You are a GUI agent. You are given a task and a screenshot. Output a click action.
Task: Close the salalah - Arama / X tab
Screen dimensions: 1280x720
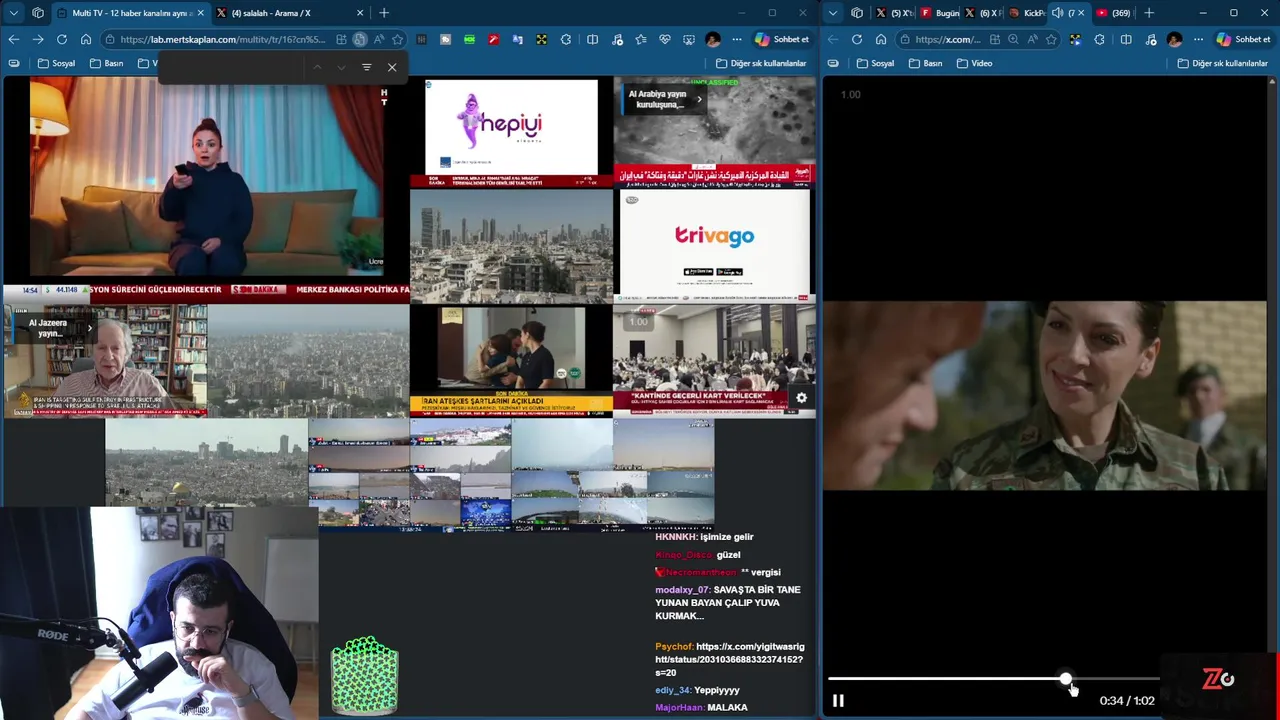click(360, 13)
